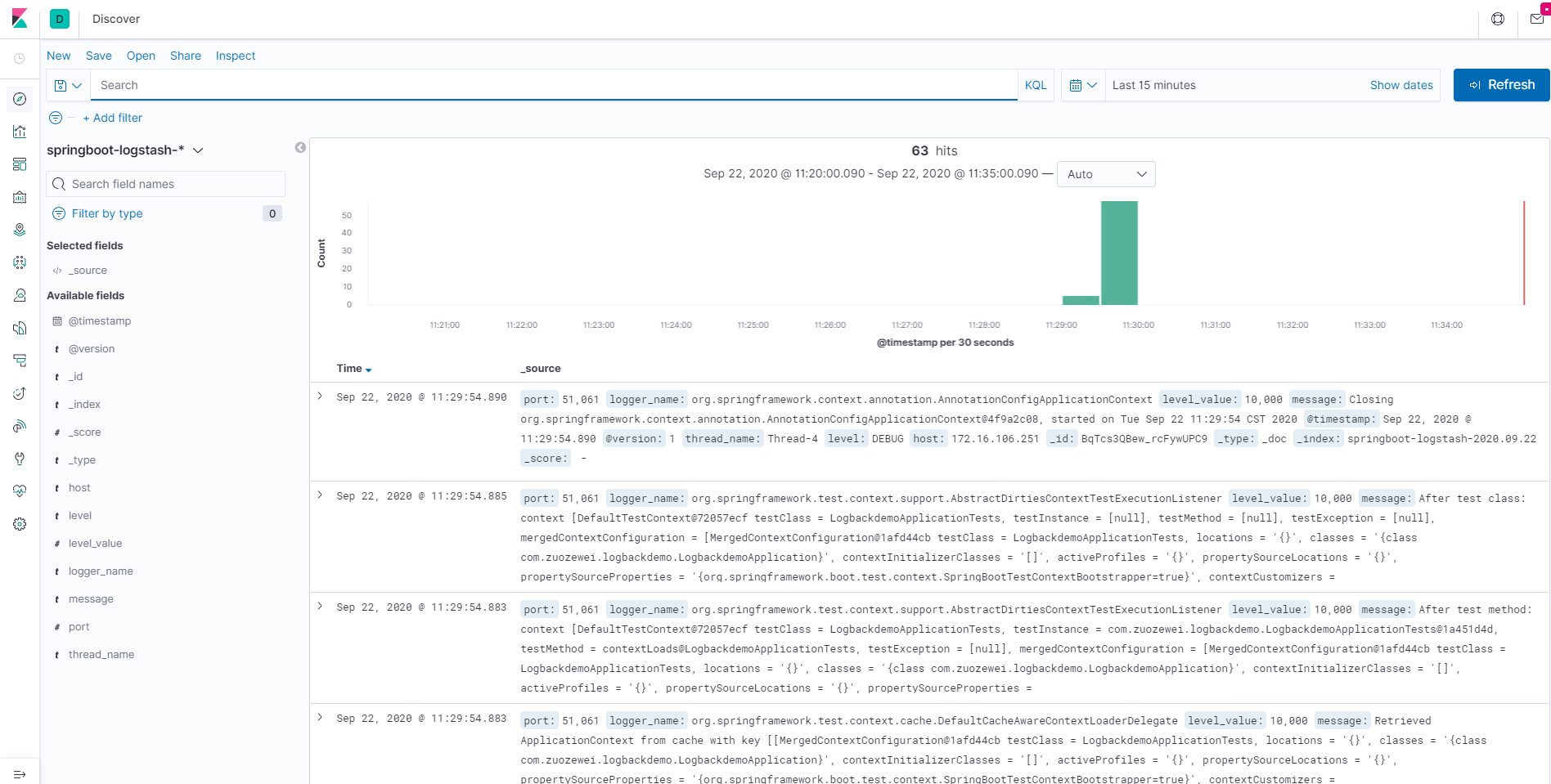Expand the 11:29:54.890 log row
The image size is (1551, 784).
point(320,396)
